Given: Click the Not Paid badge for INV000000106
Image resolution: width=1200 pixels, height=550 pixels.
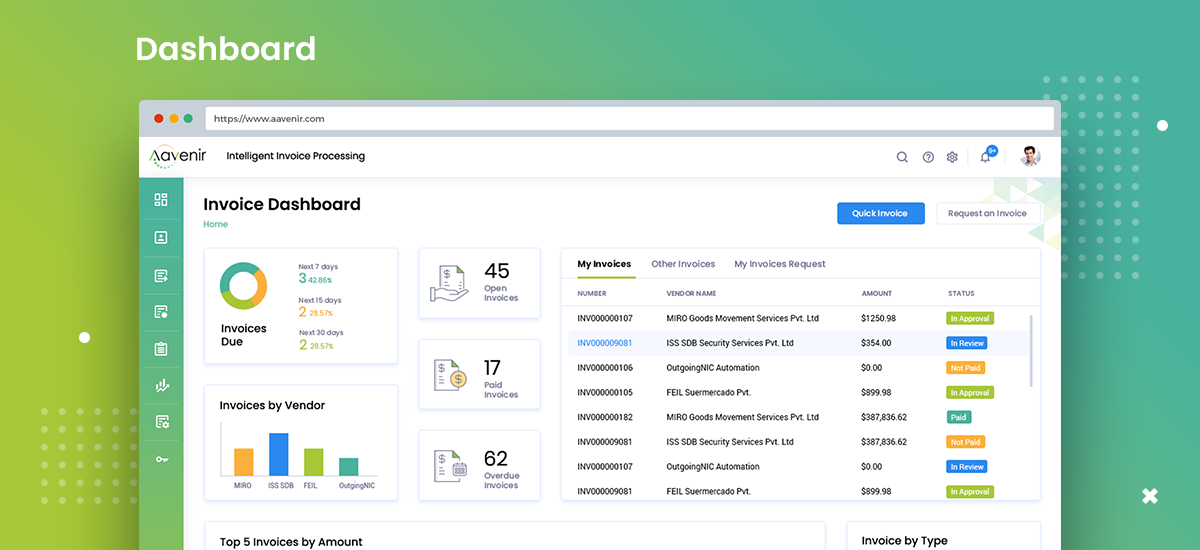Looking at the screenshot, I should pyautogui.click(x=966, y=368).
